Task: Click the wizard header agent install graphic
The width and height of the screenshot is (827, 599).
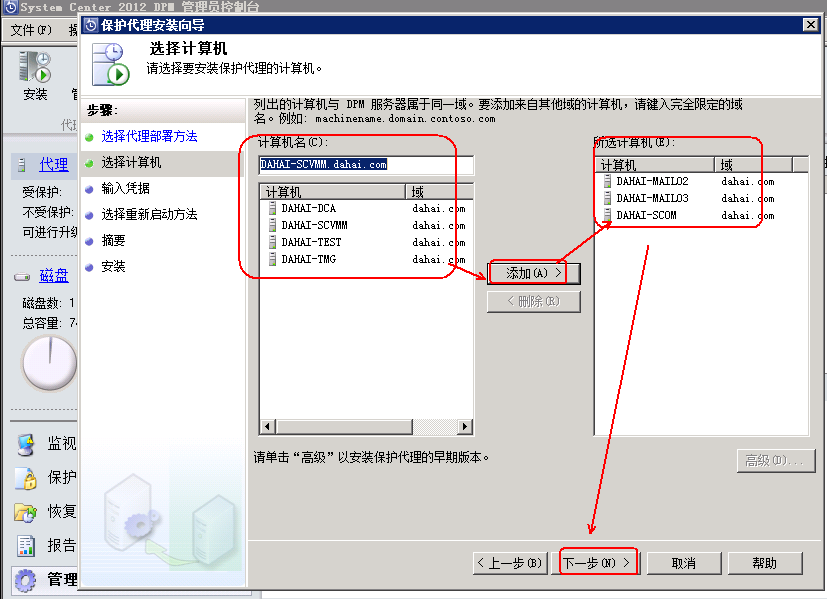Action: (x=111, y=64)
